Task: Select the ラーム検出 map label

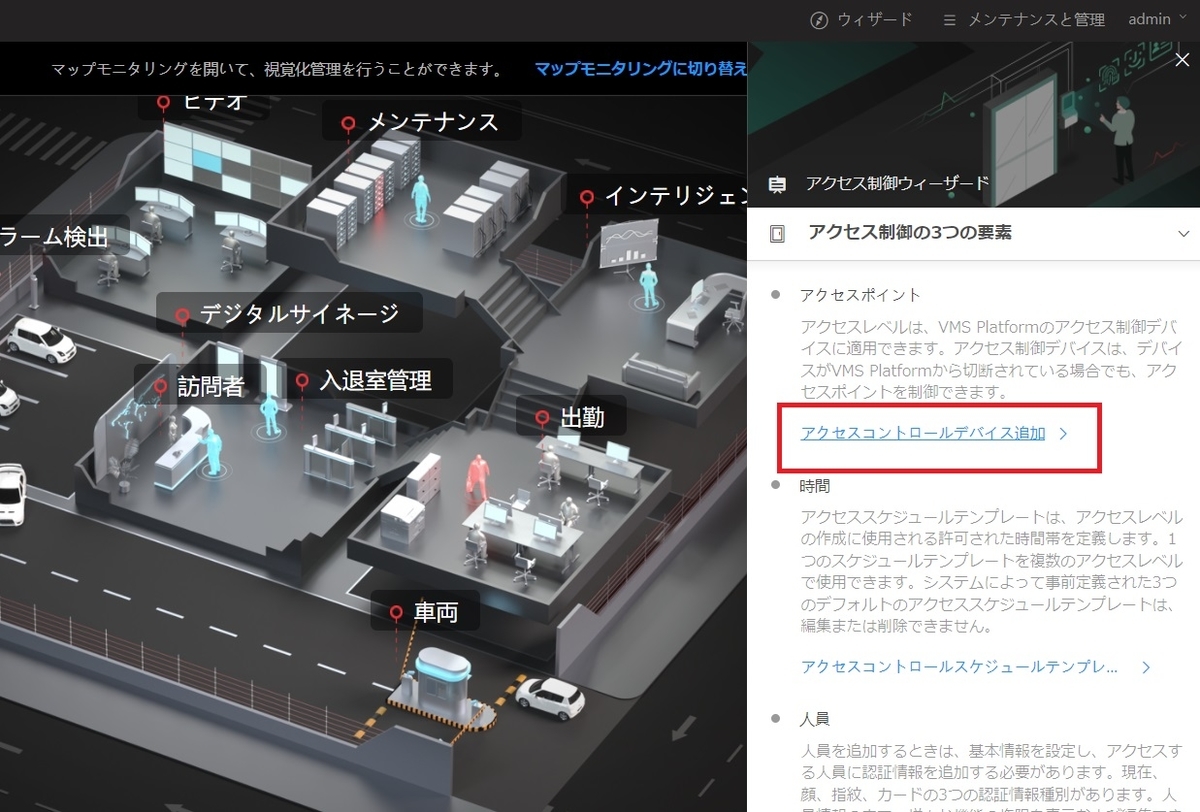Action: [54, 237]
